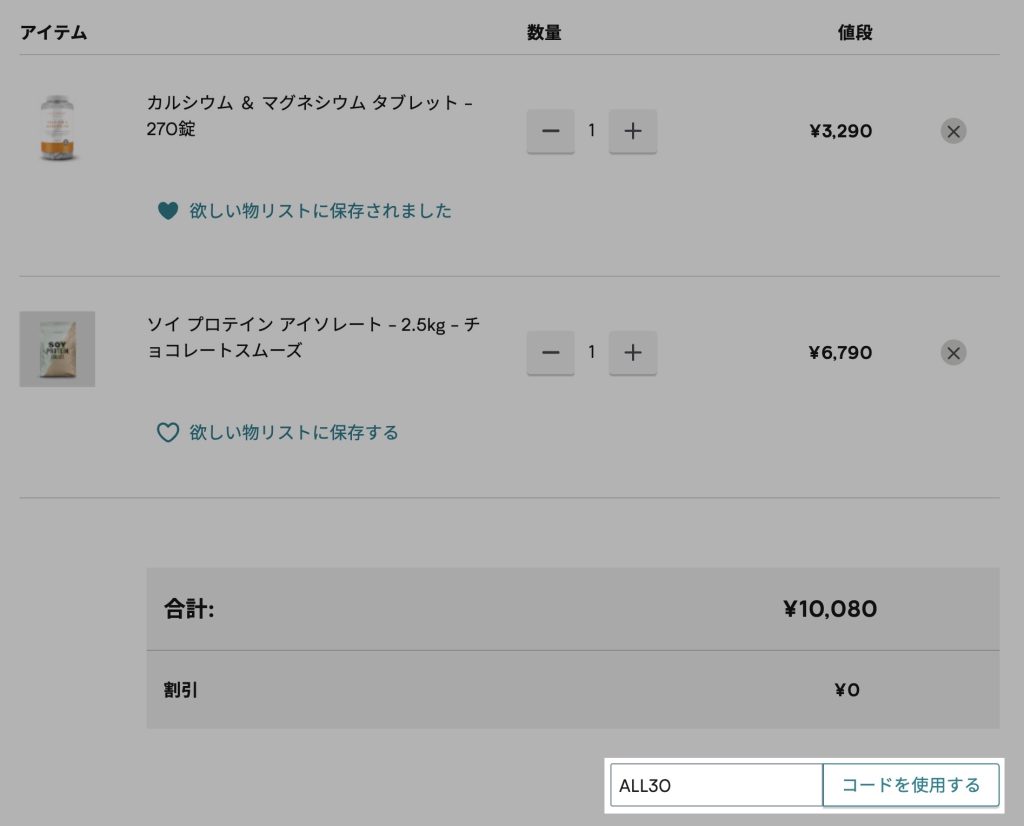Remove calcium magnesium tablets from cart
1024x826 pixels.
click(x=953, y=131)
